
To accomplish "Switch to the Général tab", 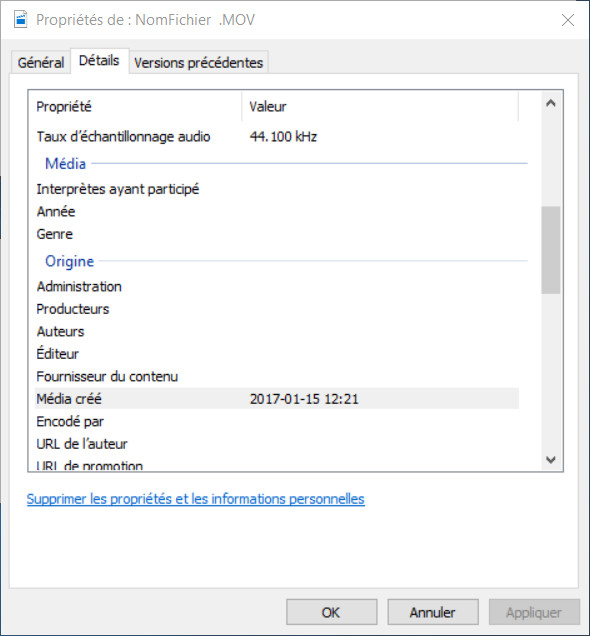I will click(41, 62).
